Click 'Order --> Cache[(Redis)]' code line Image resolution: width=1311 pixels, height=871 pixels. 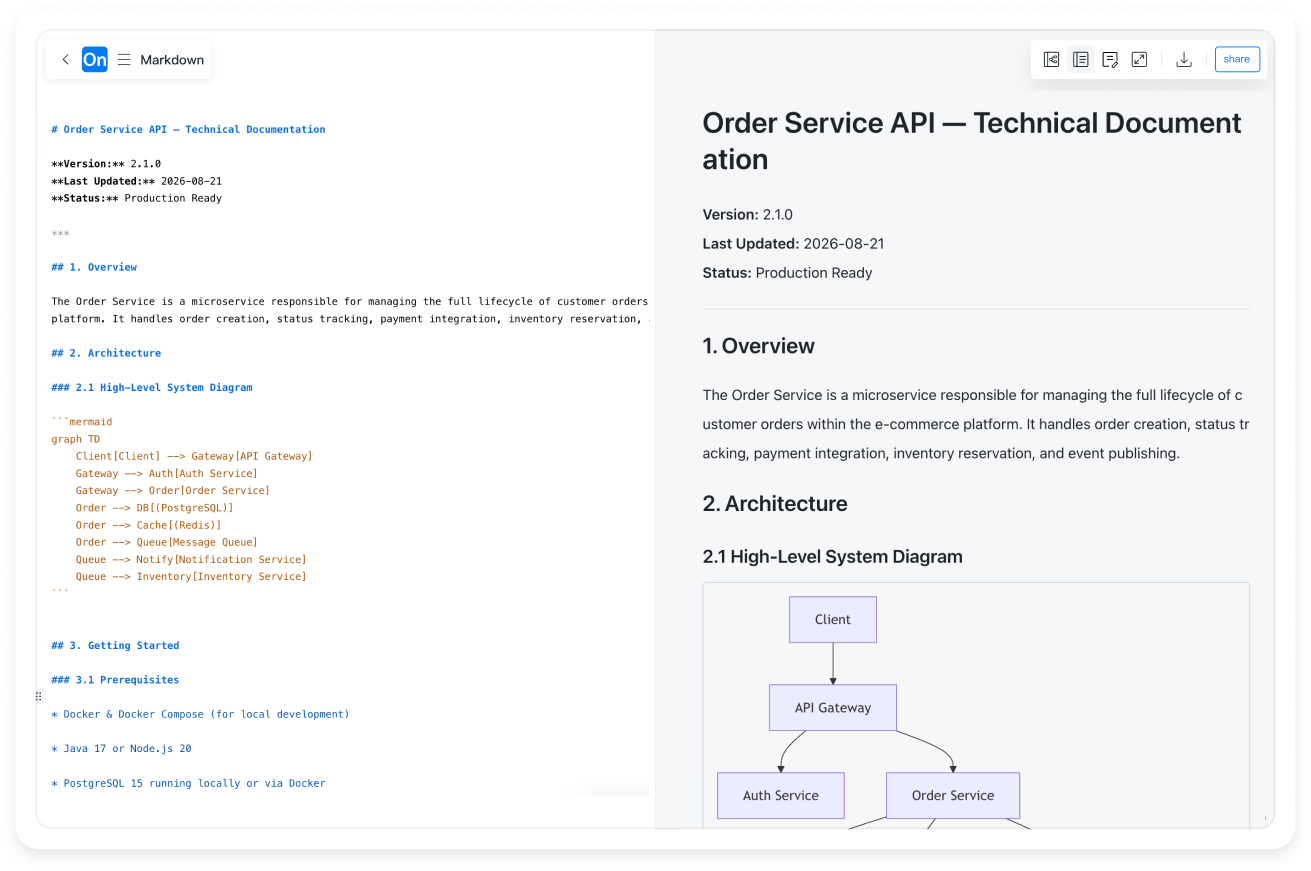(x=148, y=525)
